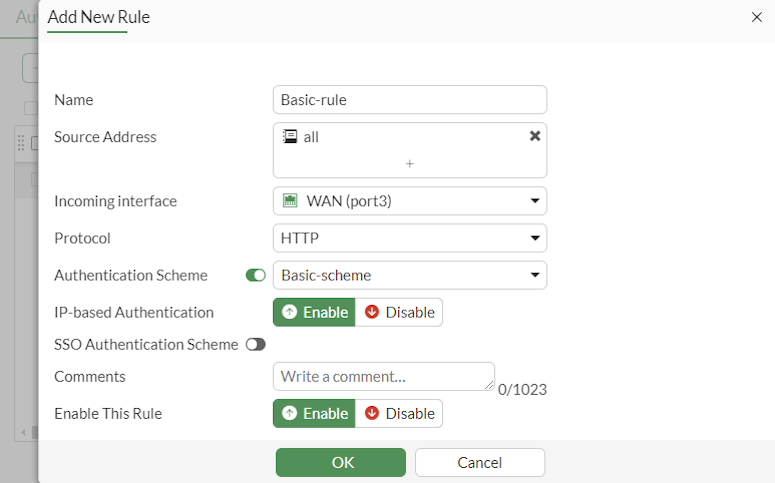Click the up-arrow icon in Enable This Rule
This screenshot has height=483, width=775.
point(289,413)
